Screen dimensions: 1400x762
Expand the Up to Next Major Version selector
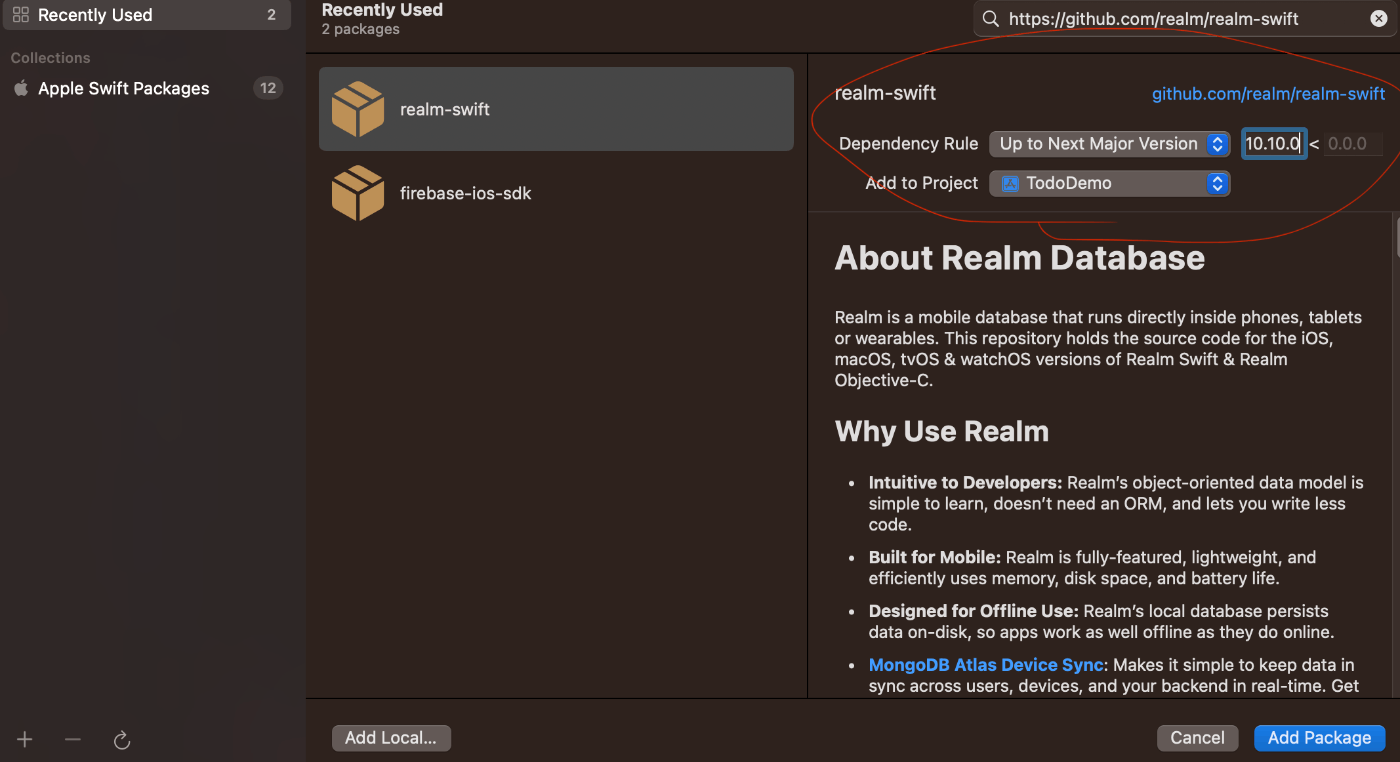(1217, 143)
